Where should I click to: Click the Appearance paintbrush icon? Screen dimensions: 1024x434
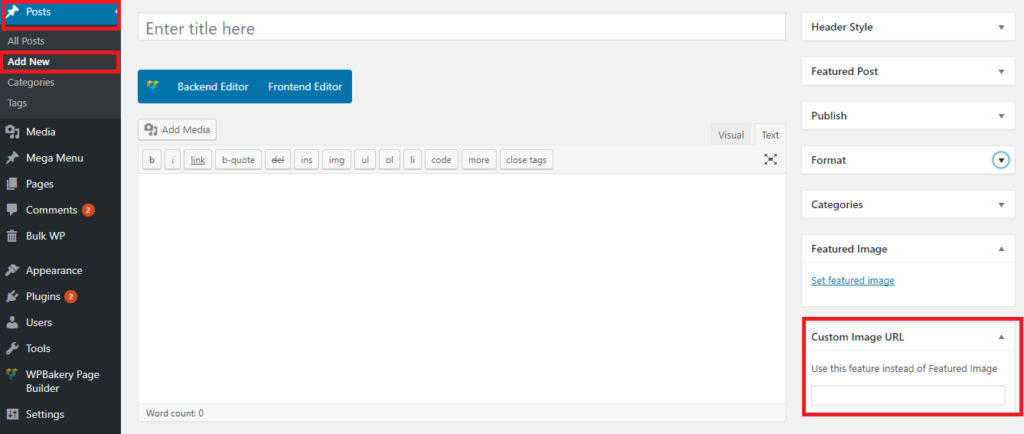coord(12,270)
